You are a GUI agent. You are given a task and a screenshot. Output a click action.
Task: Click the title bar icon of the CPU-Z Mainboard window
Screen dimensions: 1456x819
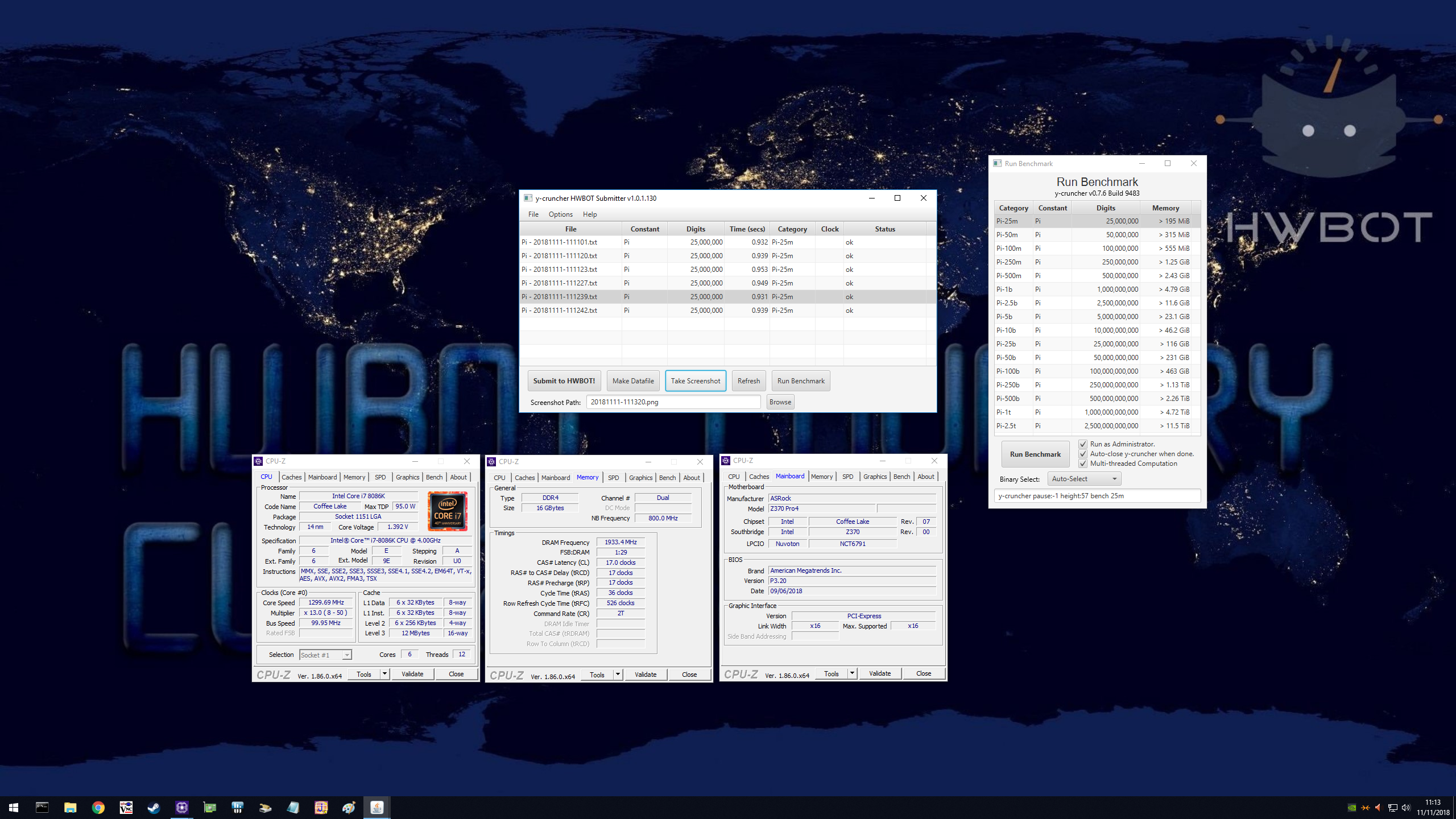coord(726,460)
